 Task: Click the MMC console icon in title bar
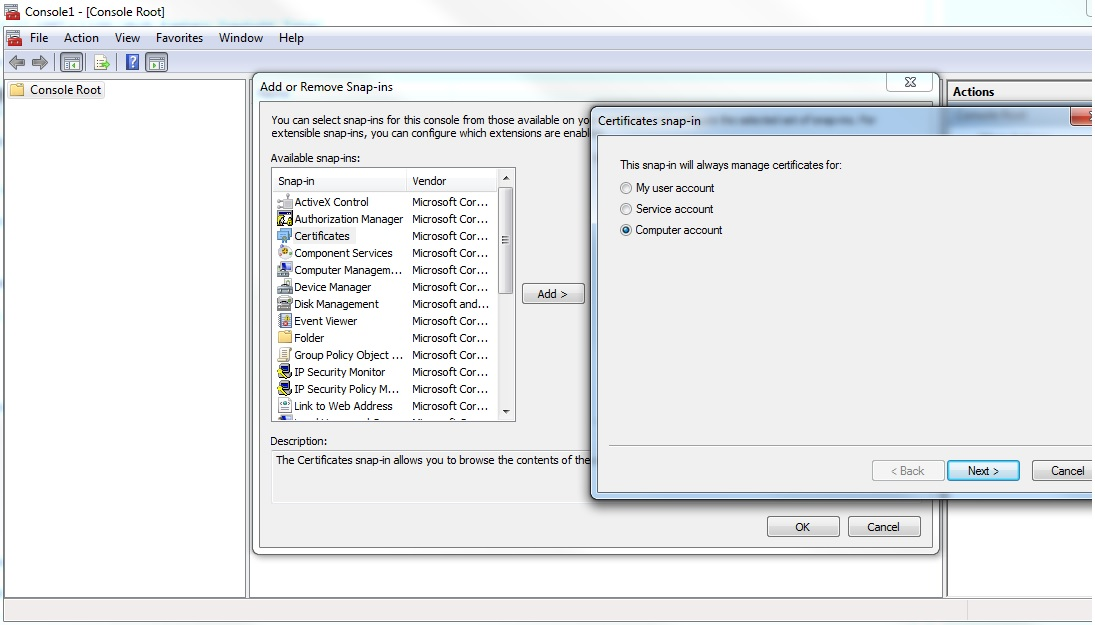tap(12, 12)
